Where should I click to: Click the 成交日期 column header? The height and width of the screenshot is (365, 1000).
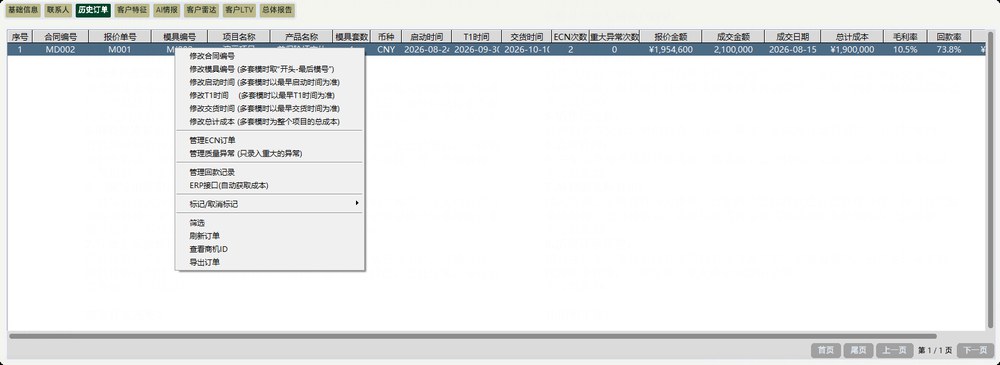pyautogui.click(x=792, y=37)
